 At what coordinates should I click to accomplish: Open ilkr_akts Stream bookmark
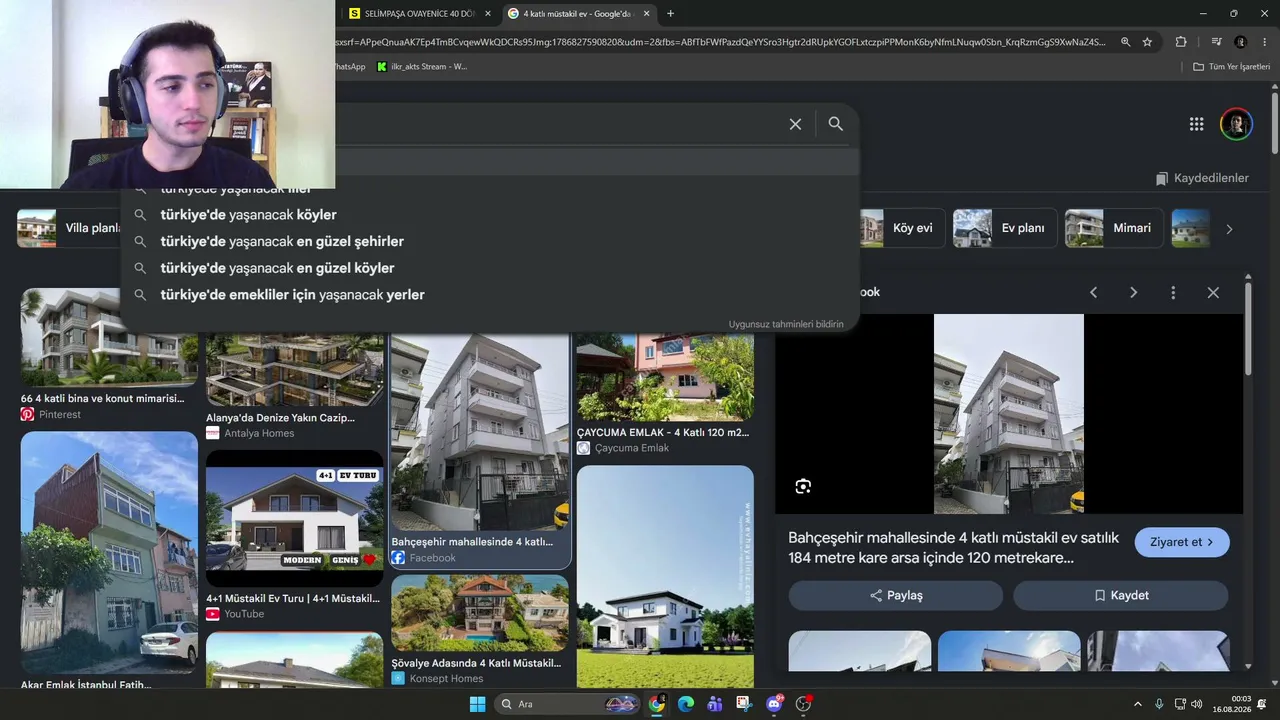click(422, 67)
